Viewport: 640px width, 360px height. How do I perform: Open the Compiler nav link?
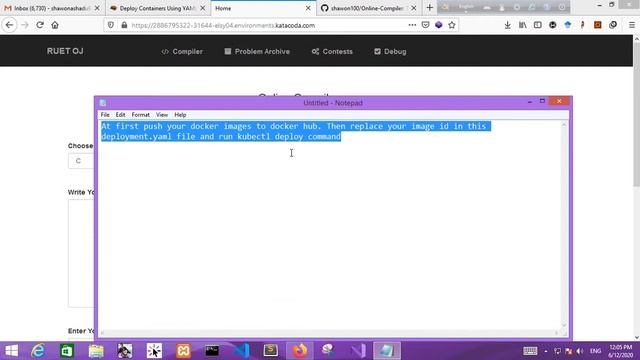(182, 51)
